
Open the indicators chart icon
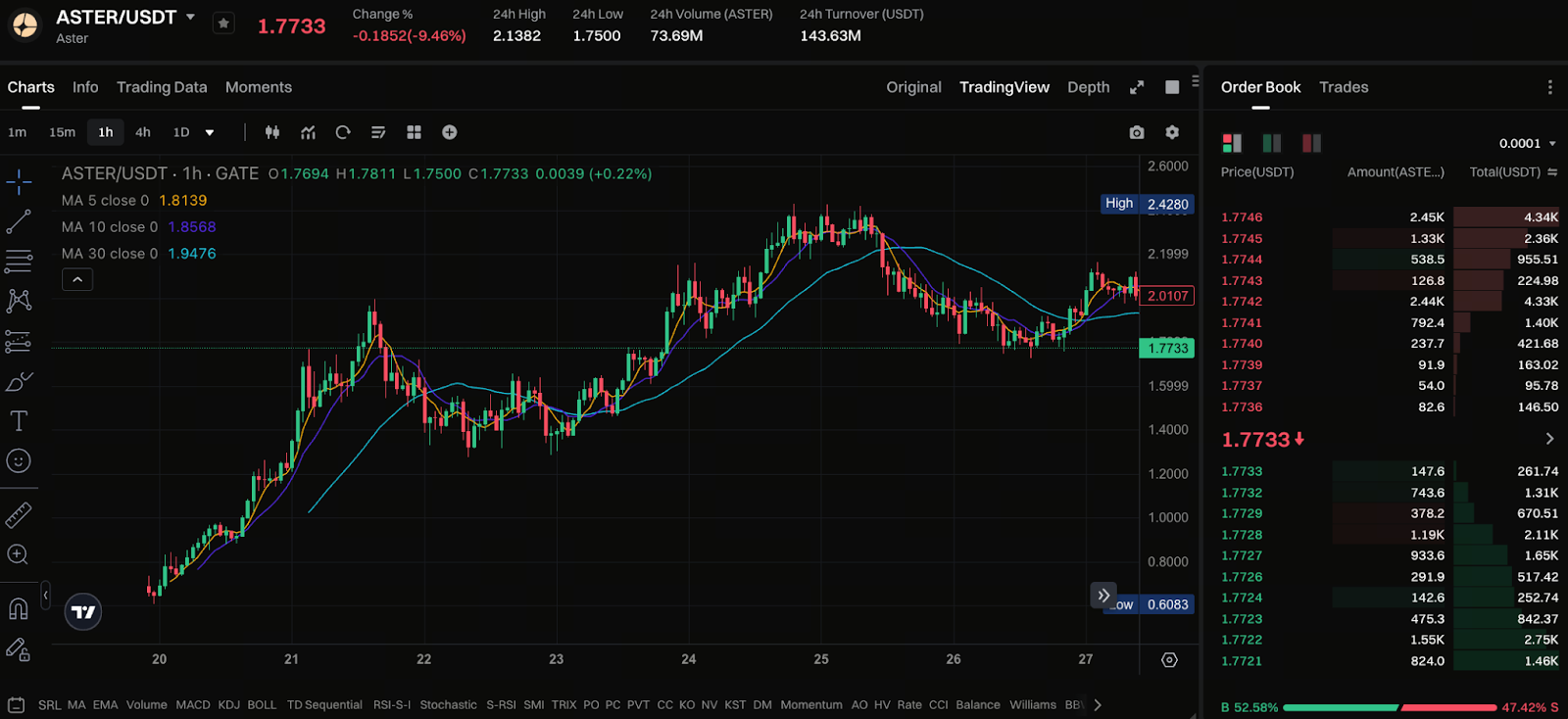308,132
